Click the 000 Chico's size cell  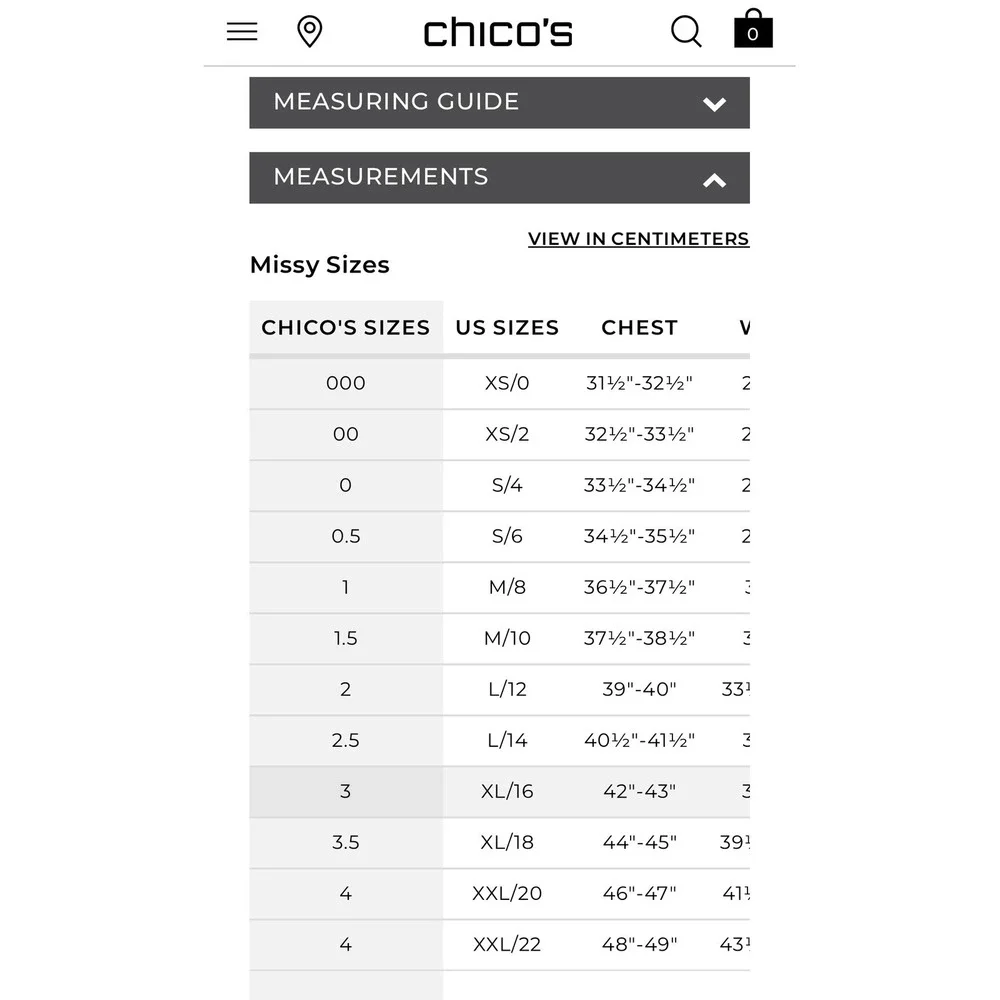pyautogui.click(x=346, y=383)
